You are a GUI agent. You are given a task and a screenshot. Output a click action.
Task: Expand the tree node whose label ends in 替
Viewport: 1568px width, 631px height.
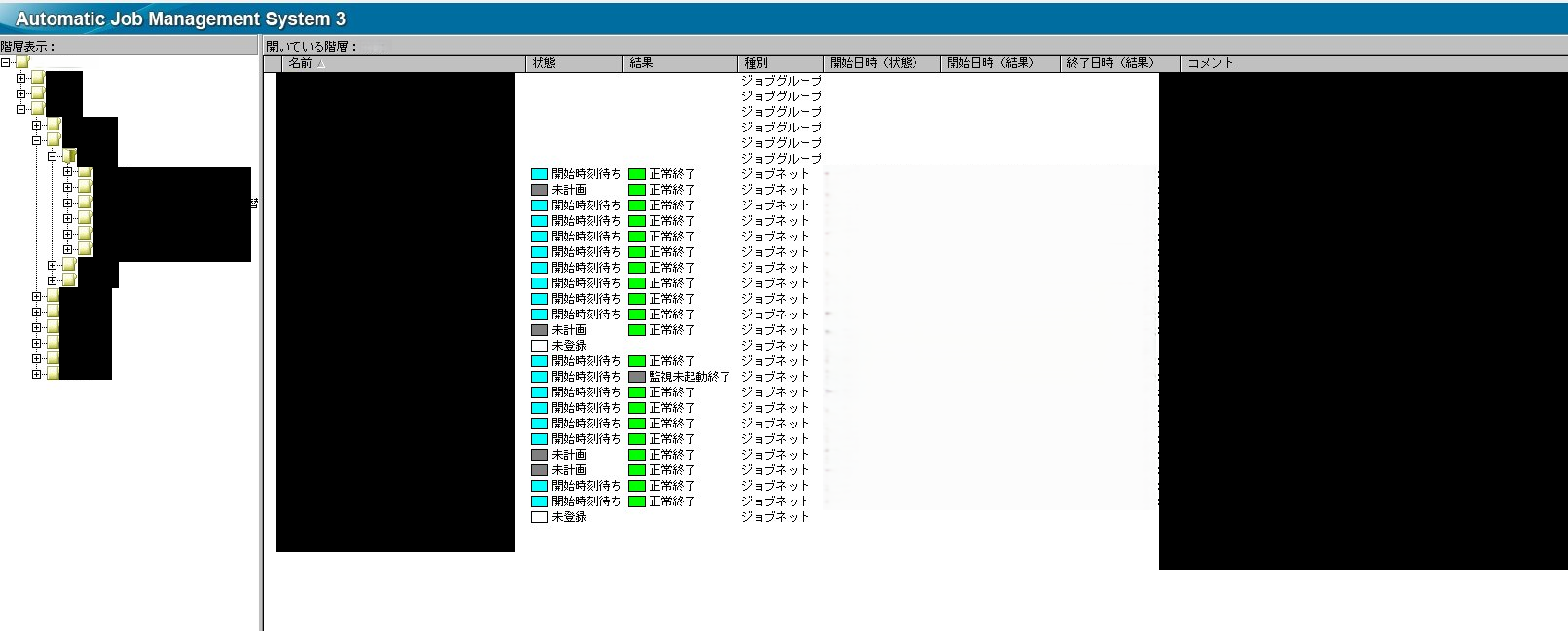[x=68, y=203]
